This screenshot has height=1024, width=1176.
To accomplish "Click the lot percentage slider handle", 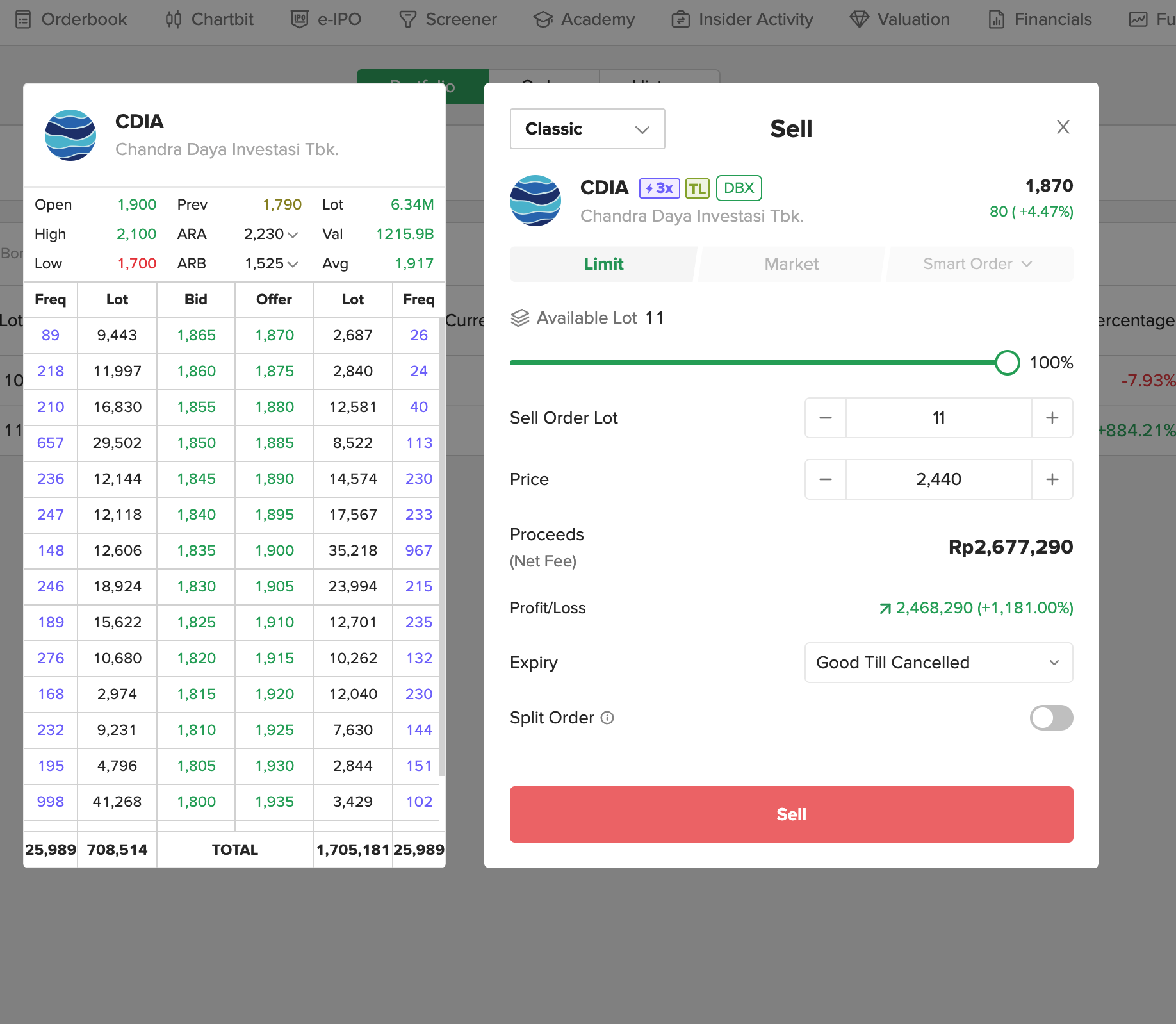I will click(1008, 363).
